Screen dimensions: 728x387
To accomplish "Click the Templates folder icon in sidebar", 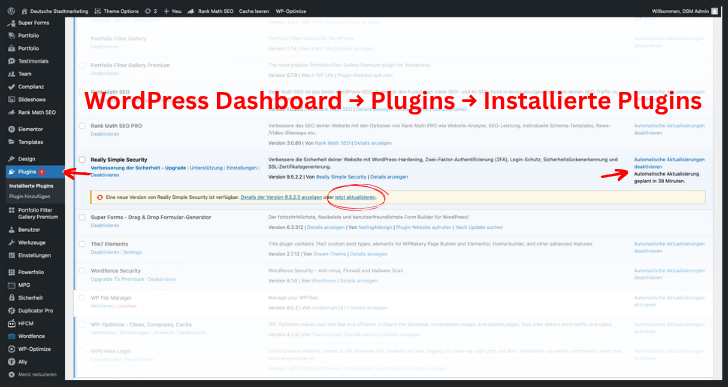I will [x=11, y=142].
